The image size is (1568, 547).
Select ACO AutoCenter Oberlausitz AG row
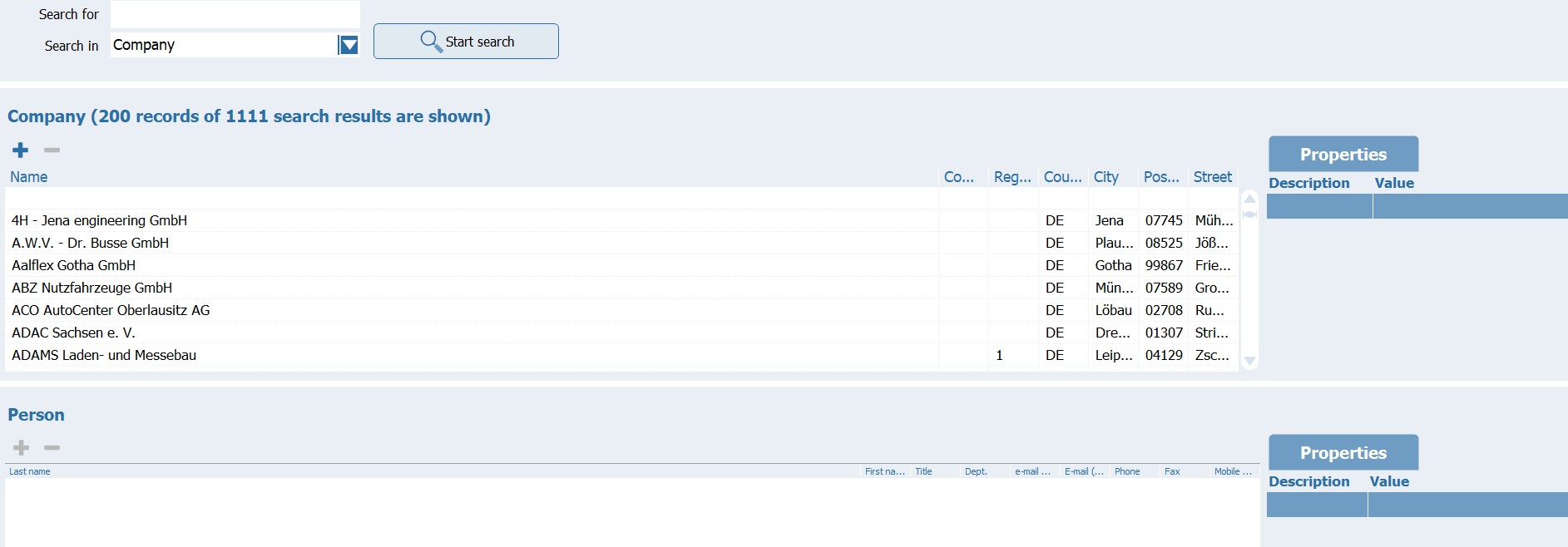coord(622,310)
